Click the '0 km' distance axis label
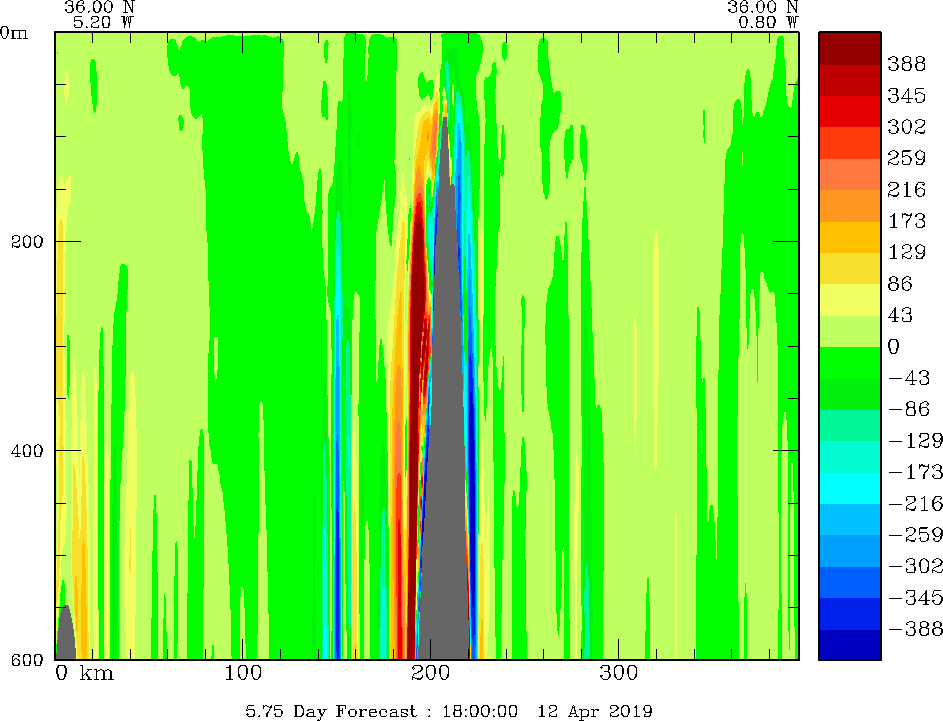The width and height of the screenshot is (943, 721). click(84, 672)
